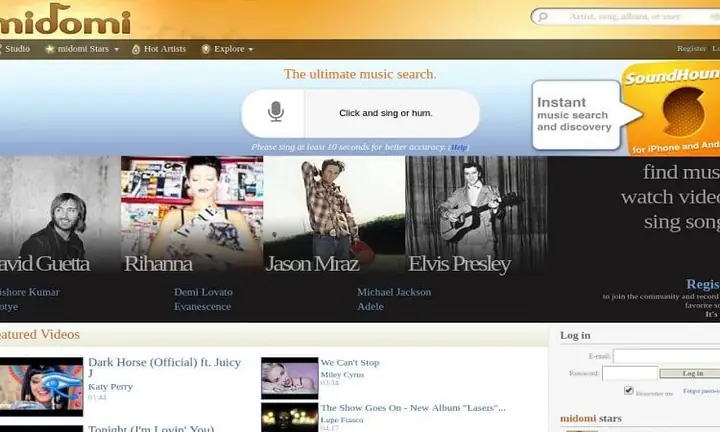
Task: Click the 'midomi stars' sidebar heading
Action: click(591, 418)
